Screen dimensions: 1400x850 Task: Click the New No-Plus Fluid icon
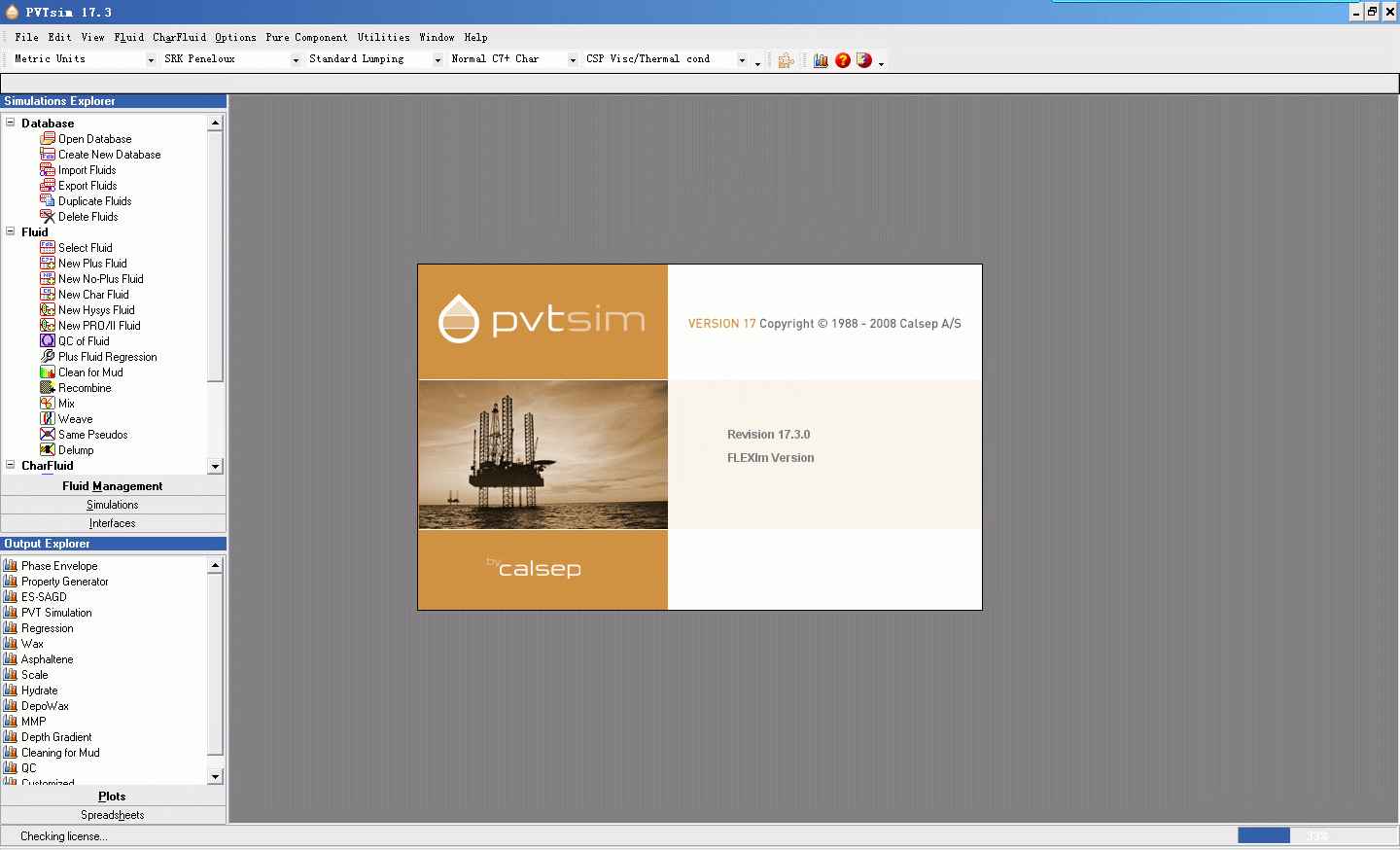pyautogui.click(x=48, y=279)
